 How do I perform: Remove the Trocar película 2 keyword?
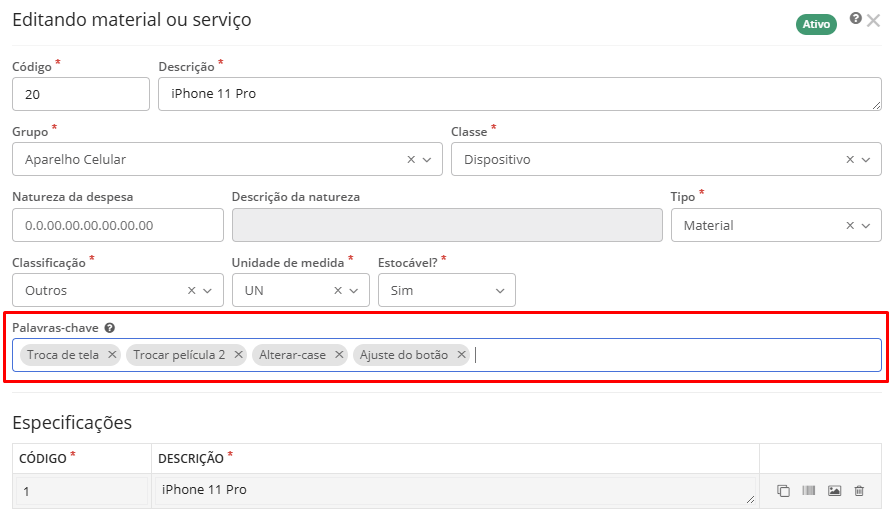click(x=238, y=355)
